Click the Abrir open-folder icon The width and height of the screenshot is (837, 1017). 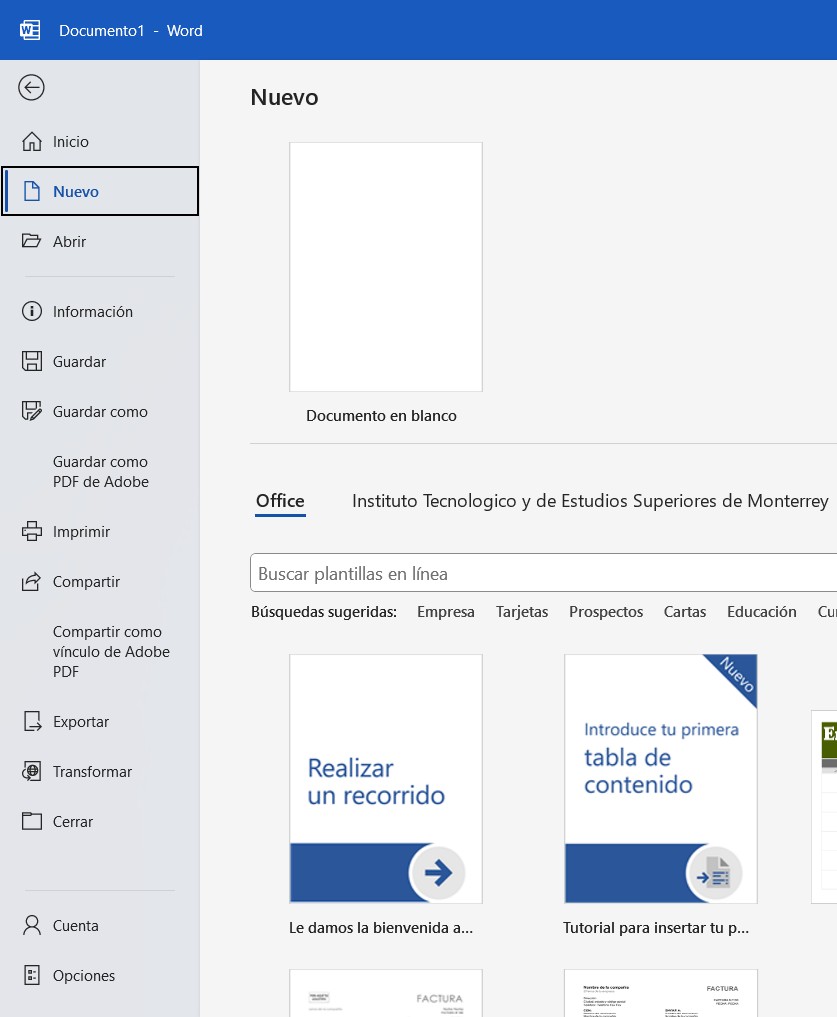(31, 241)
